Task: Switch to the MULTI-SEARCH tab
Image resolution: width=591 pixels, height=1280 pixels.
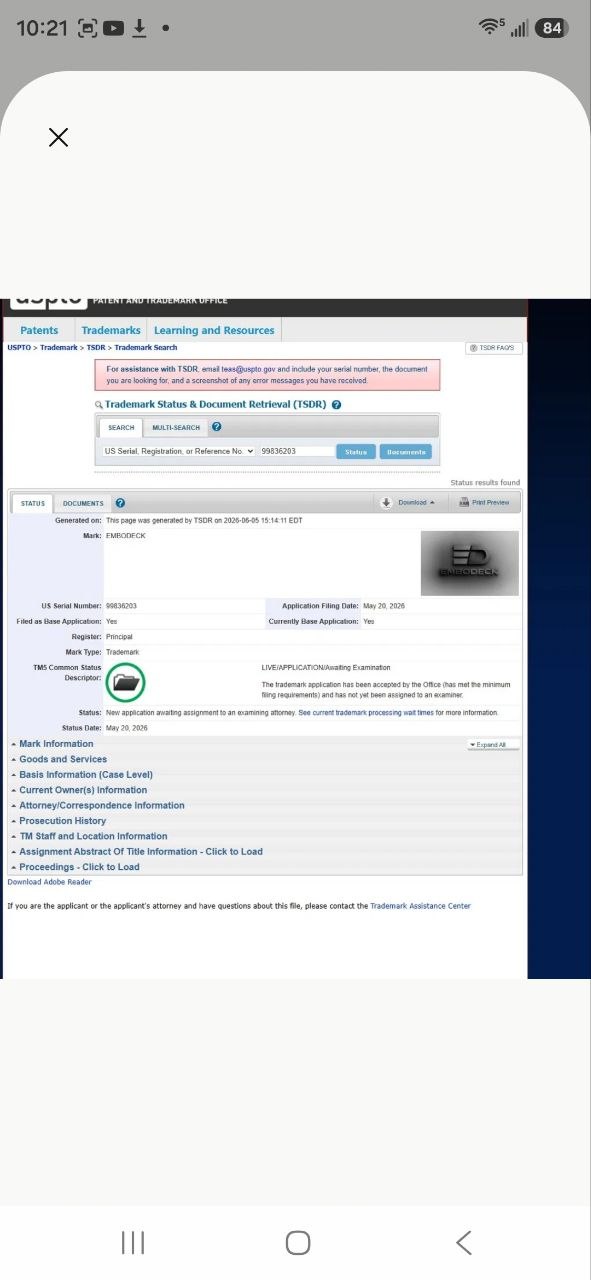Action: 176,427
